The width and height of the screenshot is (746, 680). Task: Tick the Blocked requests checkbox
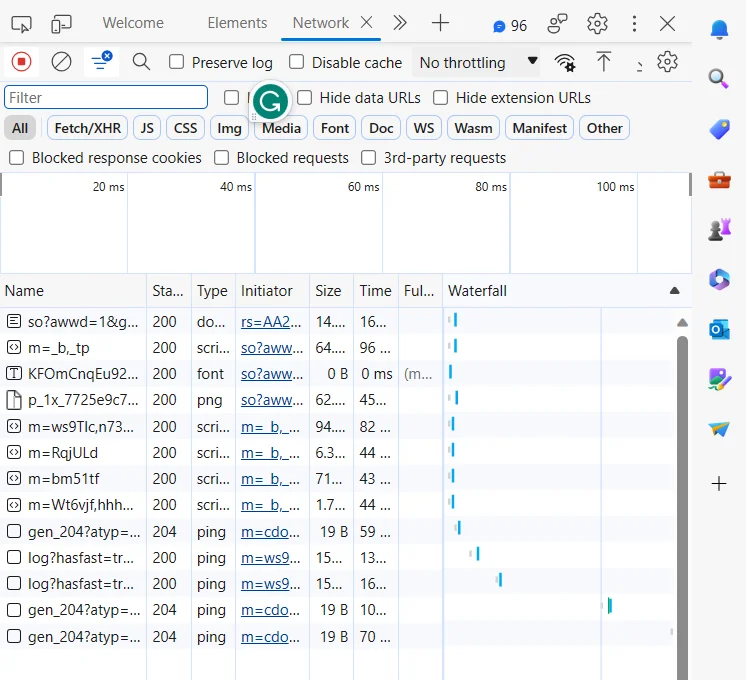(x=220, y=158)
